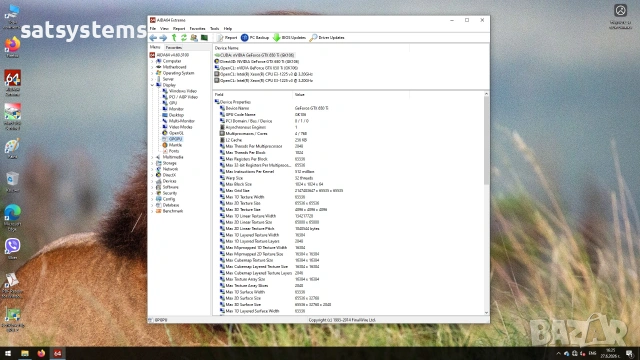The image size is (640, 360).
Task: Click the Field column header
Action: (252, 95)
